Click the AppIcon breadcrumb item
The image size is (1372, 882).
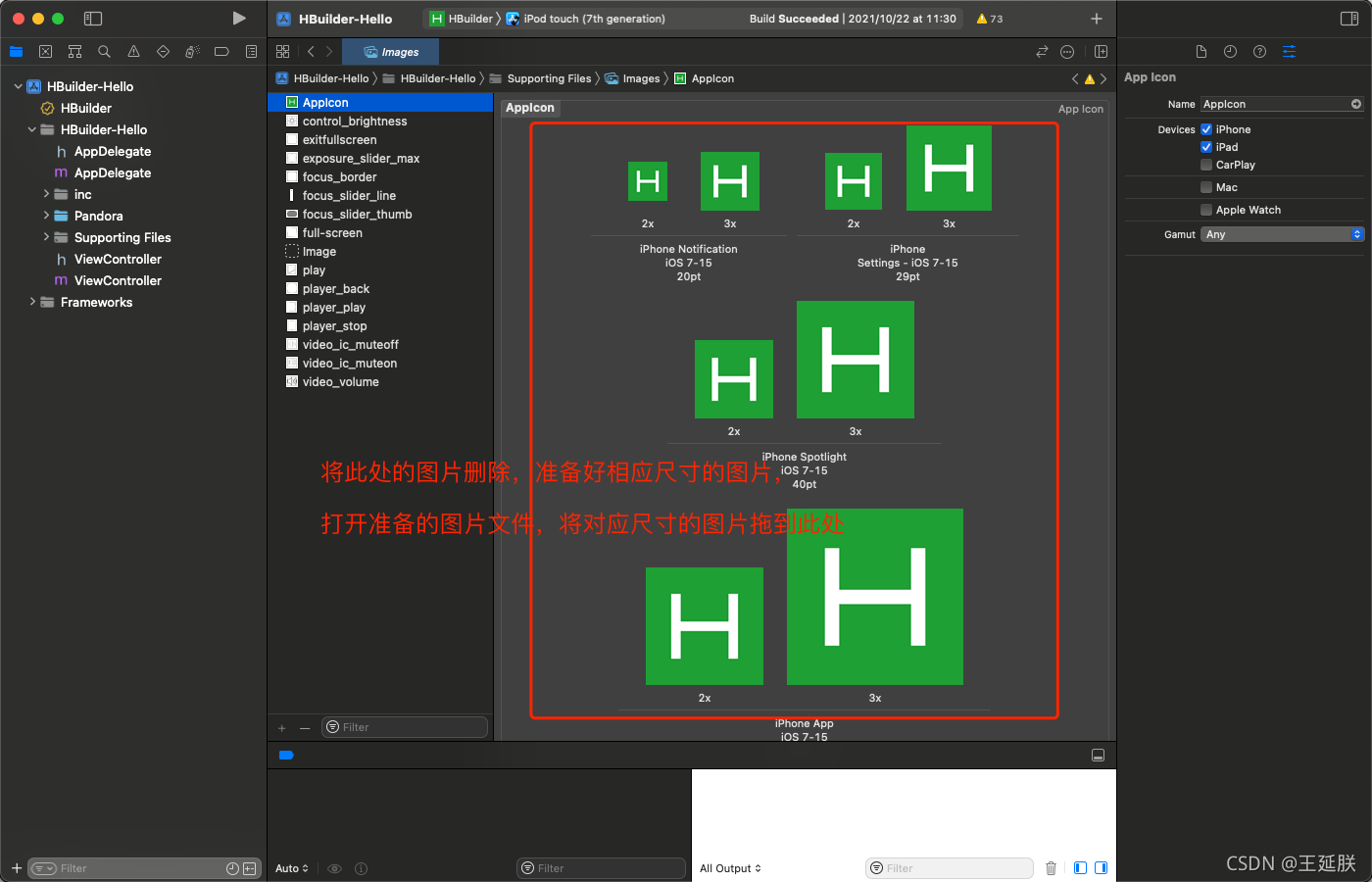click(704, 78)
